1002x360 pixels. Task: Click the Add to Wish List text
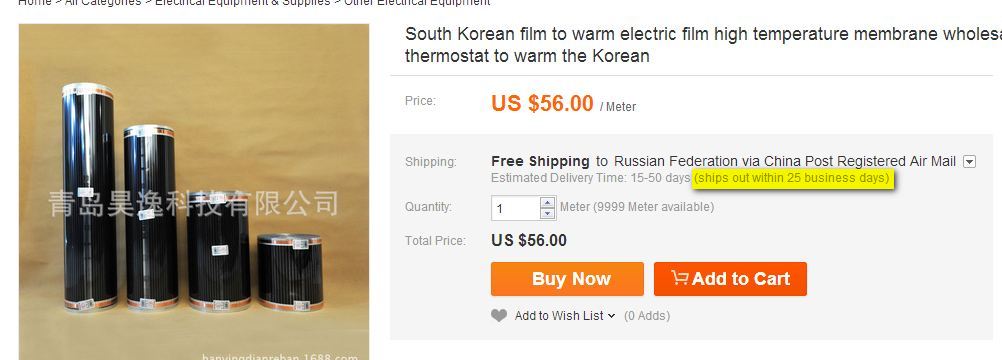[x=559, y=315]
